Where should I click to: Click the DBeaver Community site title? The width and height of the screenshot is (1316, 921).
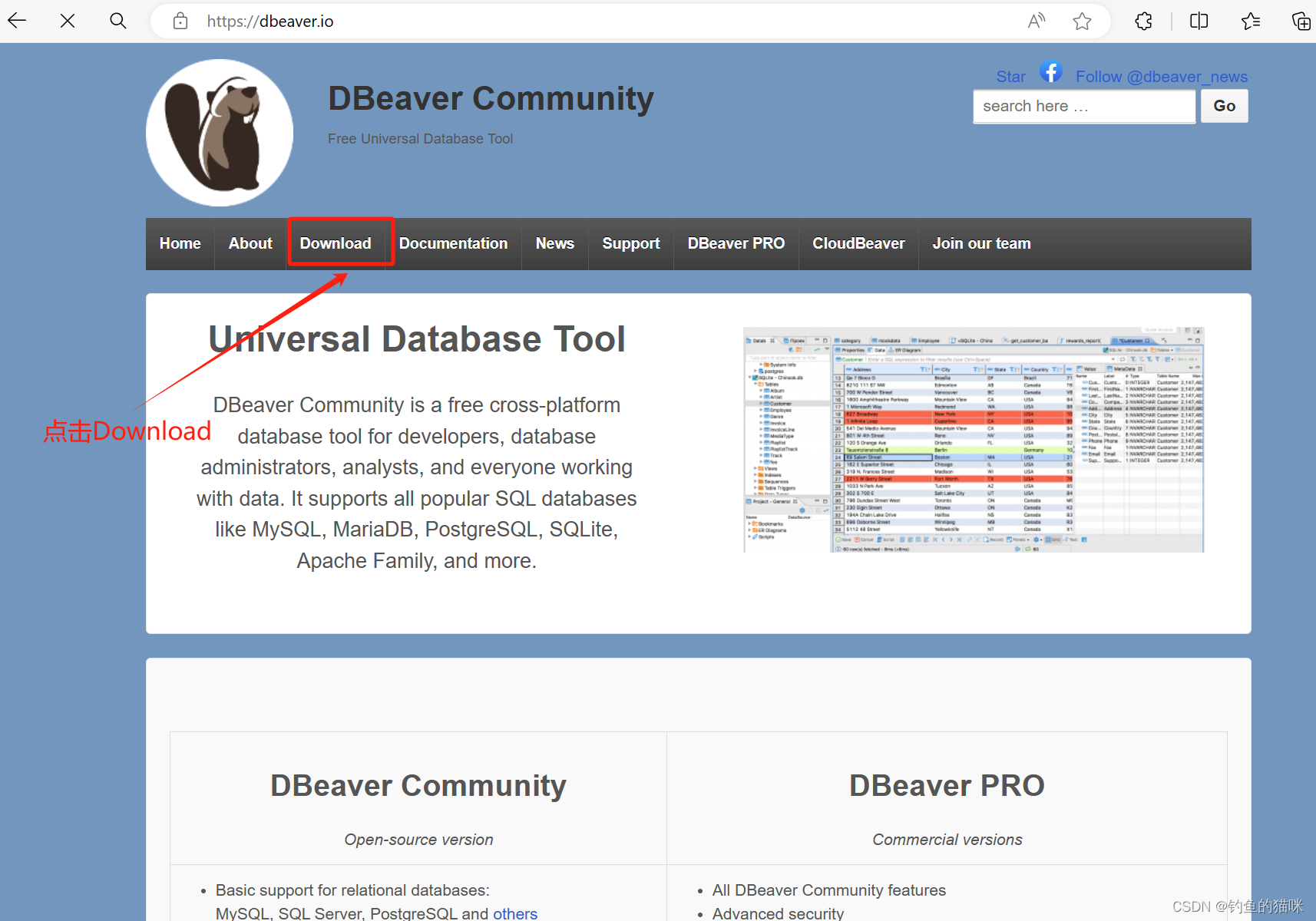[x=491, y=98]
